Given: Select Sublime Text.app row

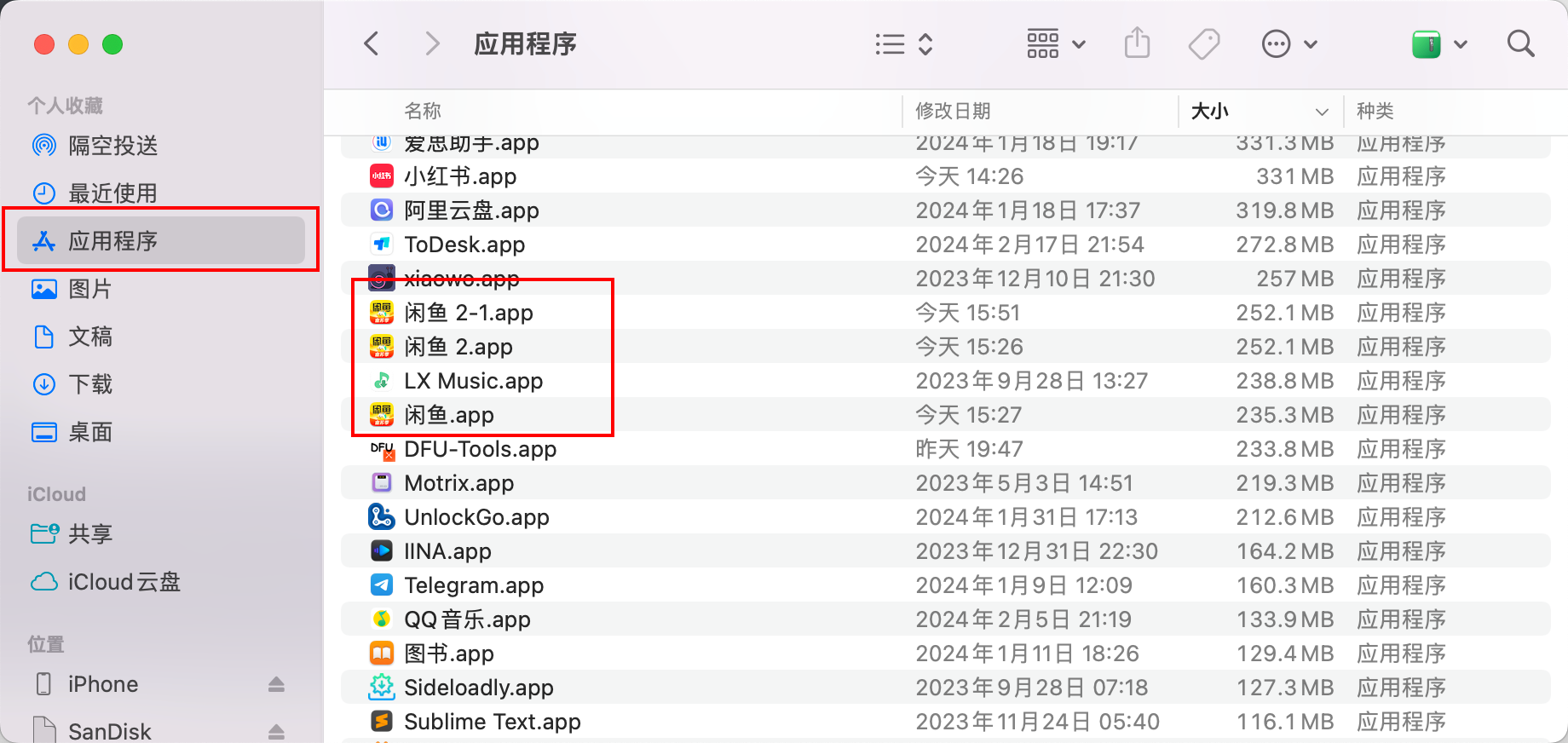Looking at the screenshot, I should coord(945,722).
